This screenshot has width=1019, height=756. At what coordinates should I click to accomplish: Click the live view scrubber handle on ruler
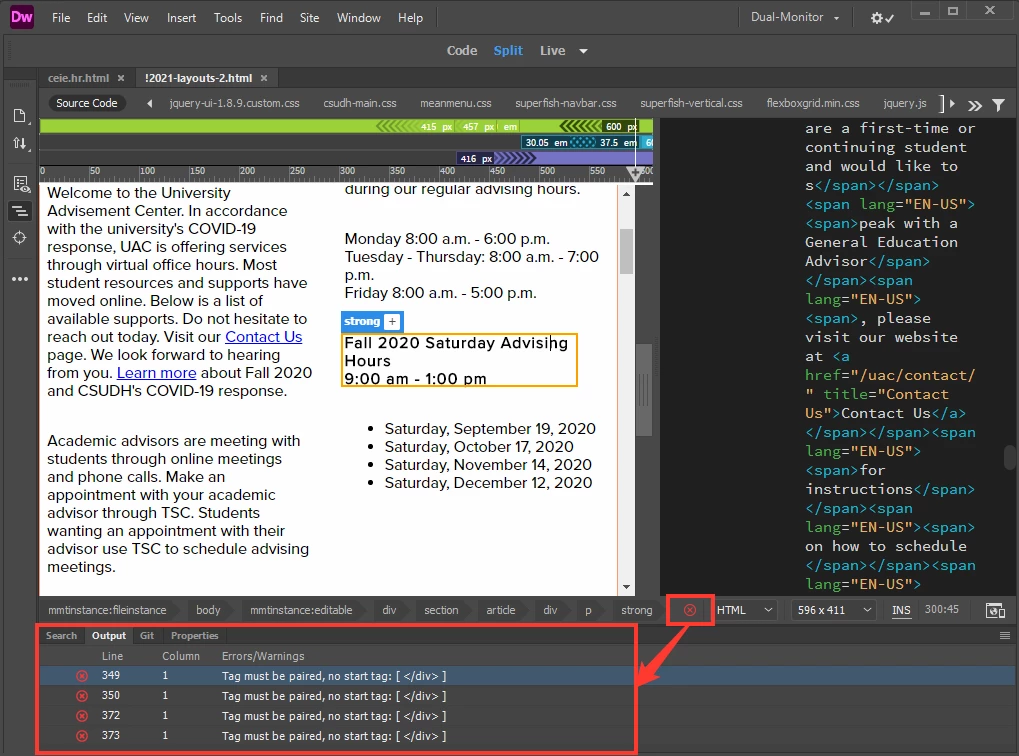click(x=635, y=173)
